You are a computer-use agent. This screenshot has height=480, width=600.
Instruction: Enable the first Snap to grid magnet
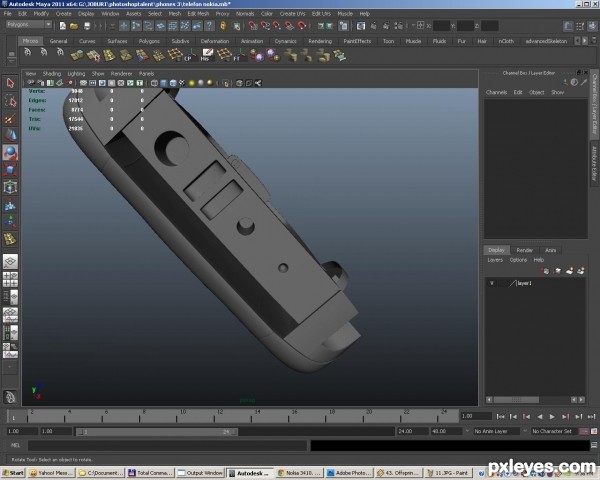tap(253, 26)
